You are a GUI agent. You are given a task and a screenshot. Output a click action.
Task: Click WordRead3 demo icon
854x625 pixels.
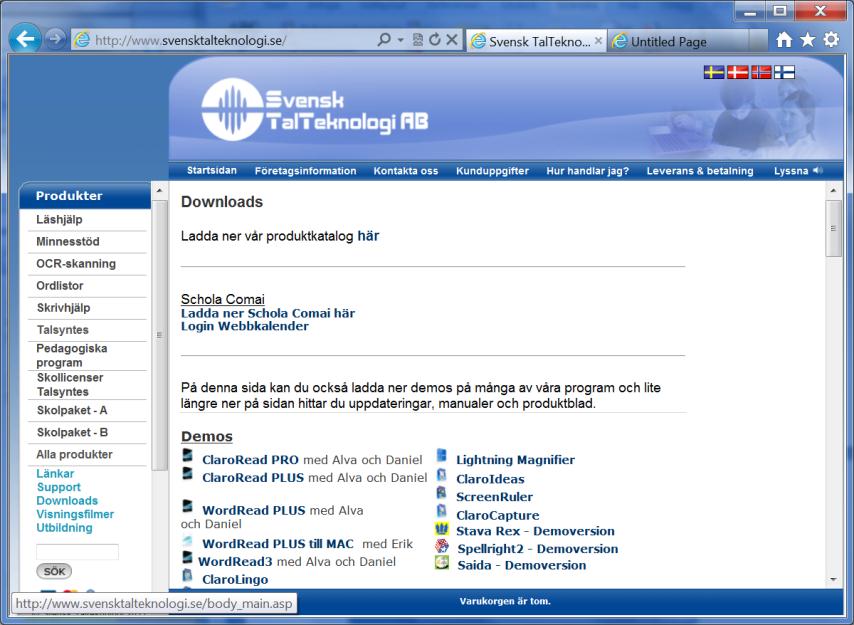tap(187, 557)
